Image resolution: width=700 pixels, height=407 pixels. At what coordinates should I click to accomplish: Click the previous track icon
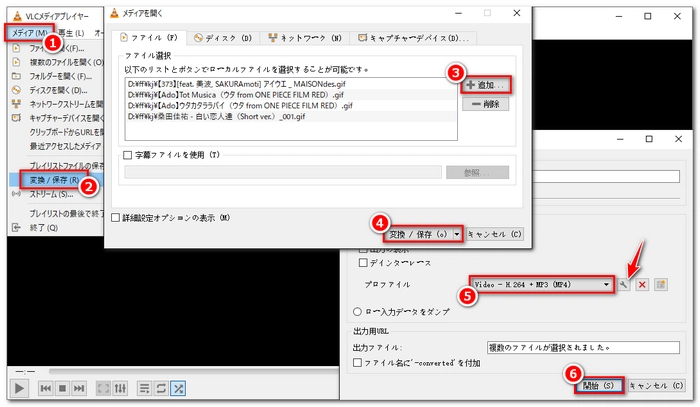[x=45, y=387]
